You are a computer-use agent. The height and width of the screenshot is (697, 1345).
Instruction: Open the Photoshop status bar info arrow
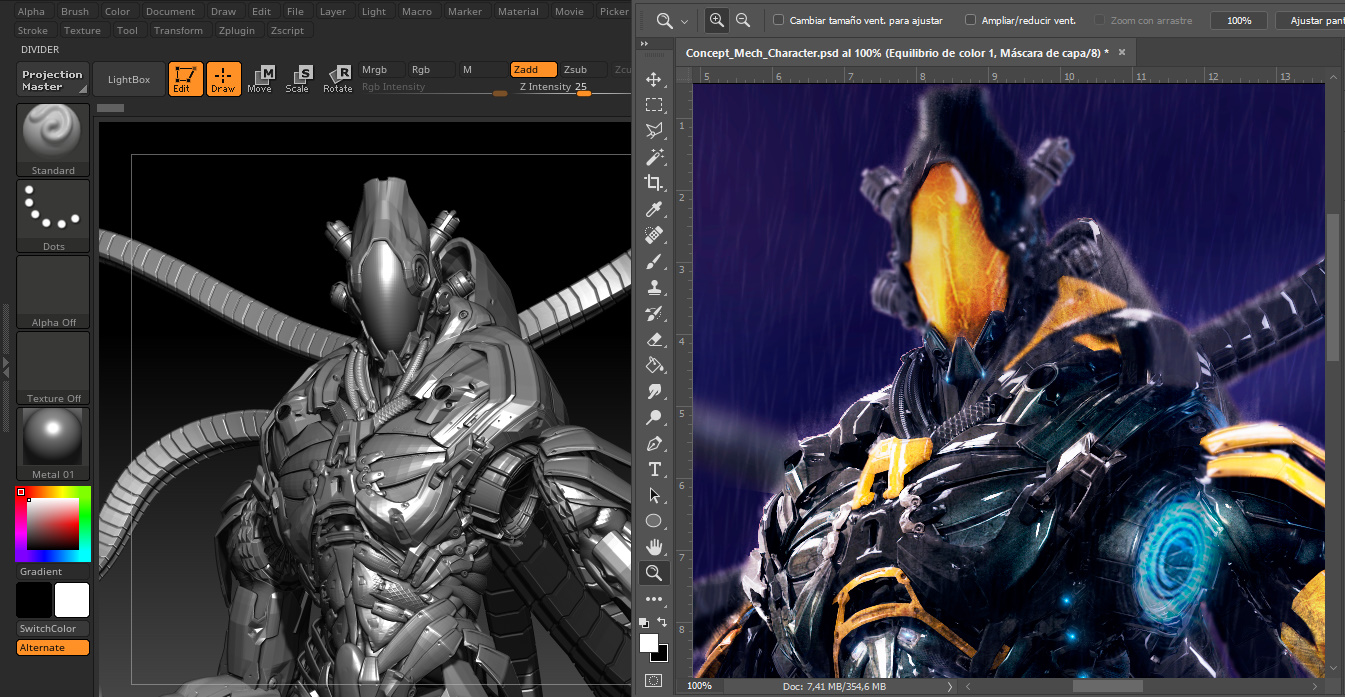pos(950,686)
